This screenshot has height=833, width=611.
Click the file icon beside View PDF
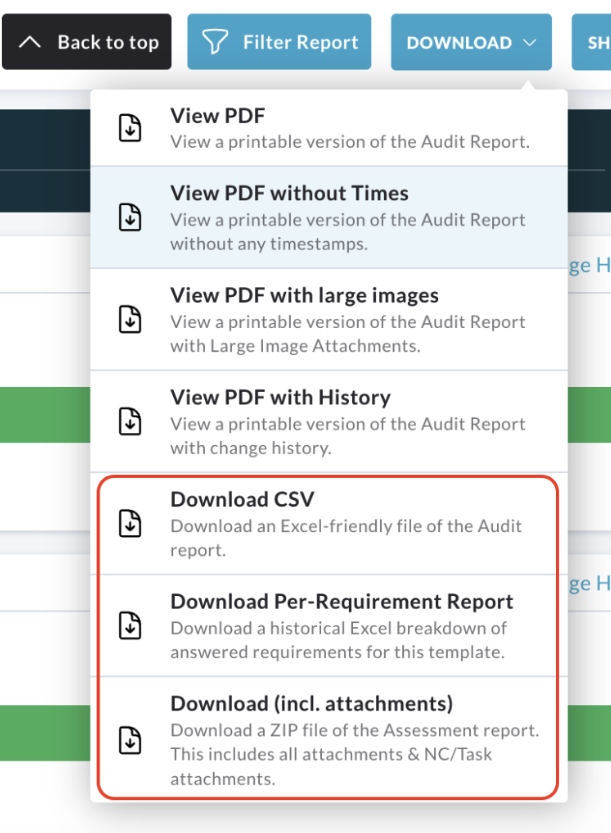130,128
